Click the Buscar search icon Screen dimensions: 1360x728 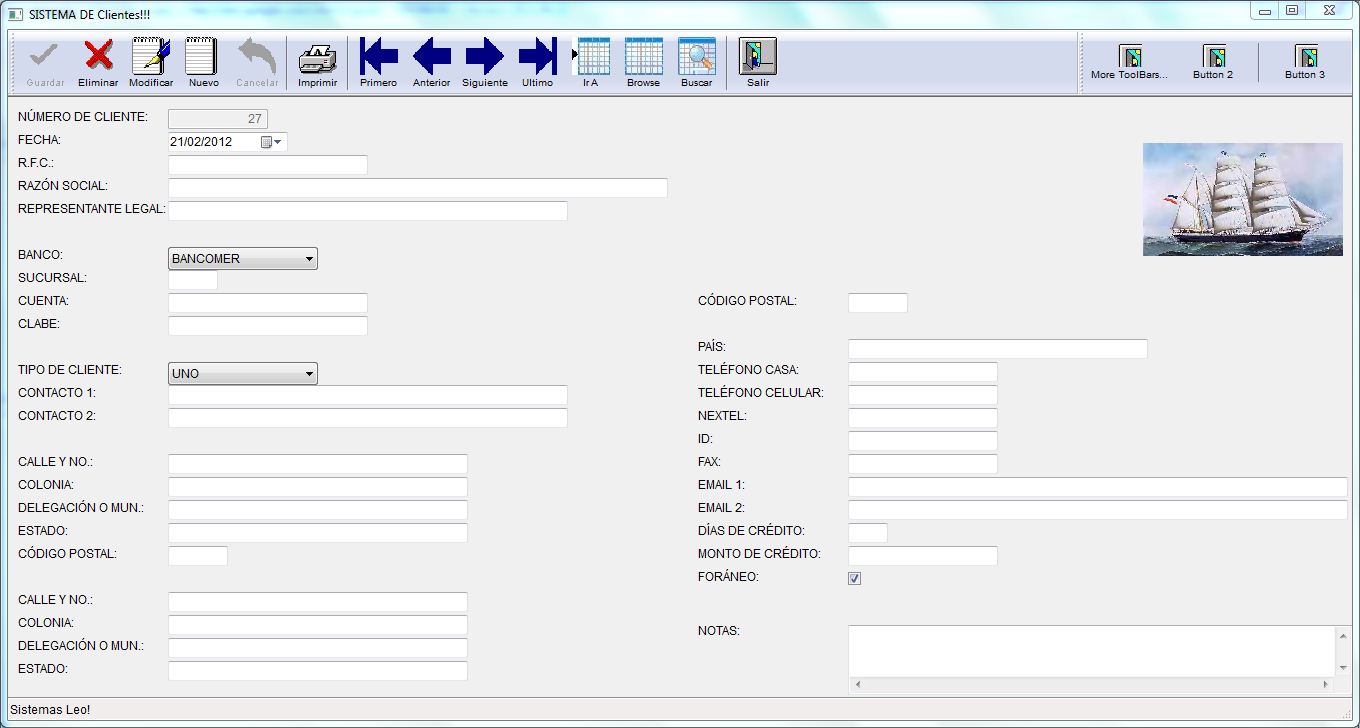tap(696, 57)
